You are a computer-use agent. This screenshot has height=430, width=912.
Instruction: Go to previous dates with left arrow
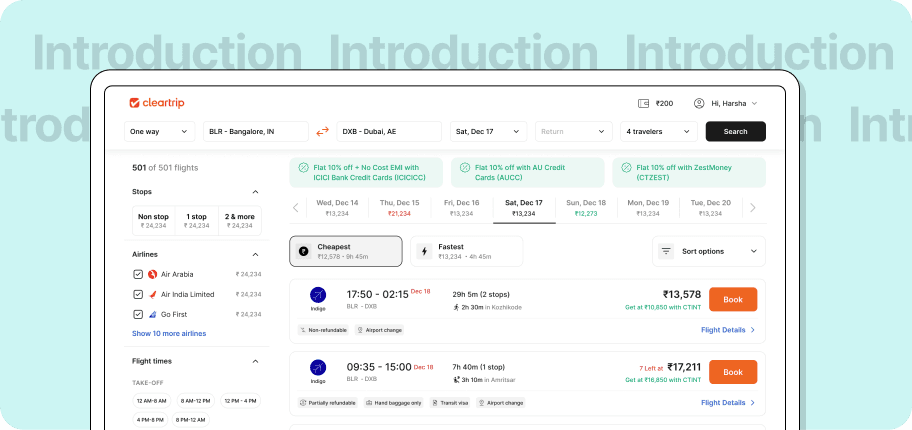(x=296, y=208)
